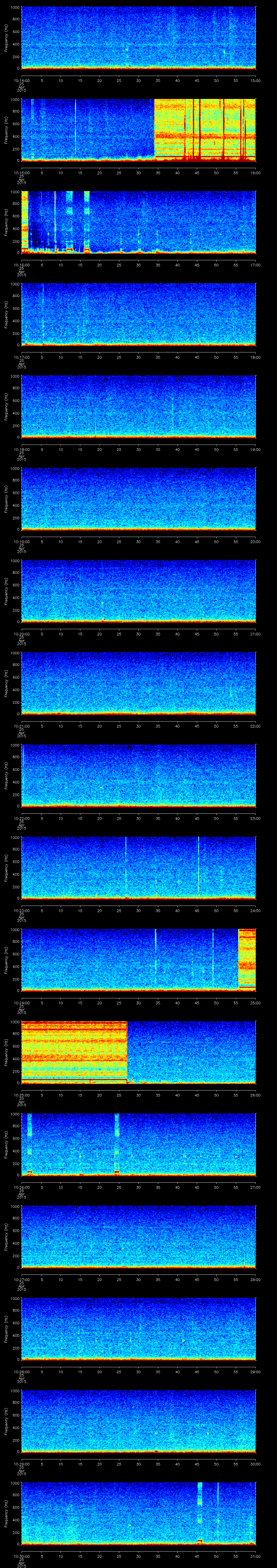Open the spectrogram panel starting at 10:19:00
This screenshot has width=277, height=1568.
click(138, 499)
